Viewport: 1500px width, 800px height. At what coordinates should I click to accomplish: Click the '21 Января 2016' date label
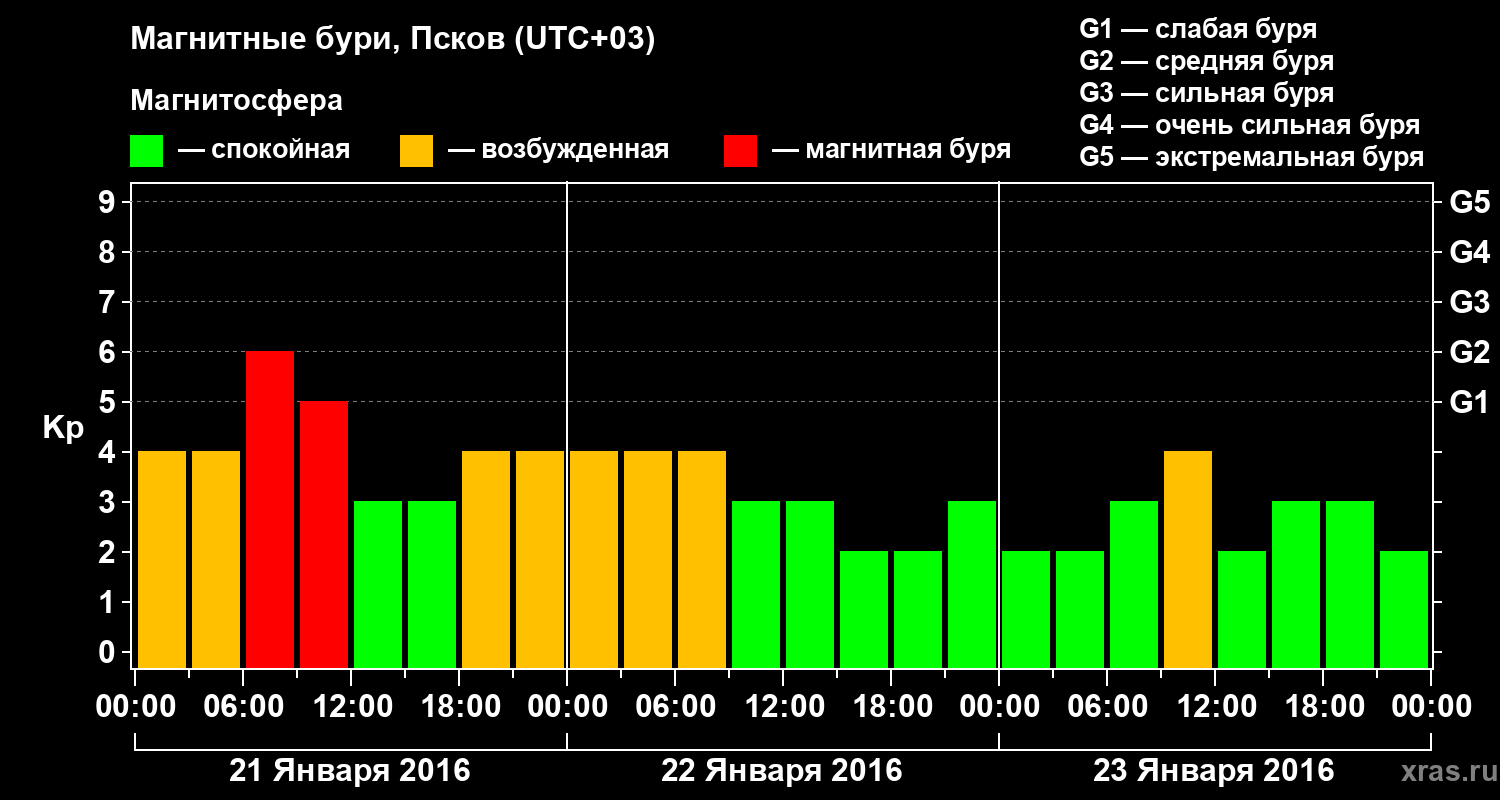[x=350, y=771]
